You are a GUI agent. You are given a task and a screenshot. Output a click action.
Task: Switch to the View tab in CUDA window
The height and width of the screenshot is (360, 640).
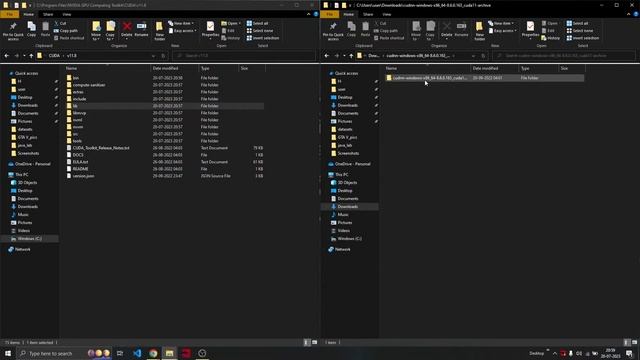pos(67,14)
